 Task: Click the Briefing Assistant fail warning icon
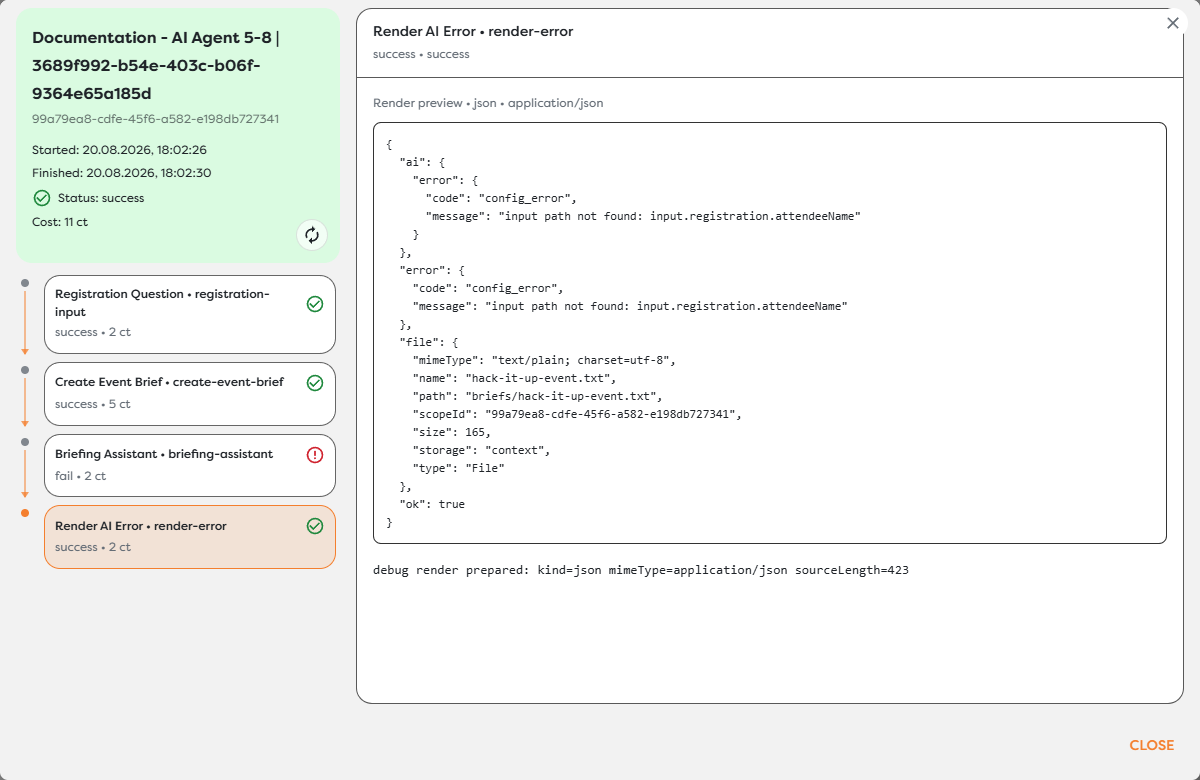click(x=315, y=455)
